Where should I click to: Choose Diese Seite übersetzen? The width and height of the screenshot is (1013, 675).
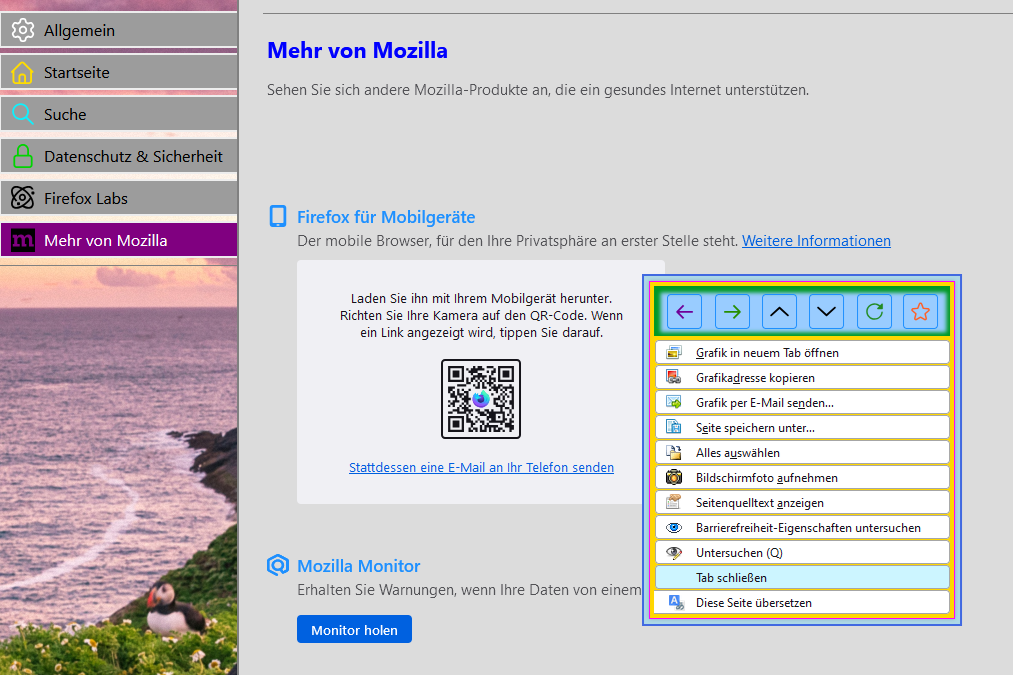click(802, 602)
